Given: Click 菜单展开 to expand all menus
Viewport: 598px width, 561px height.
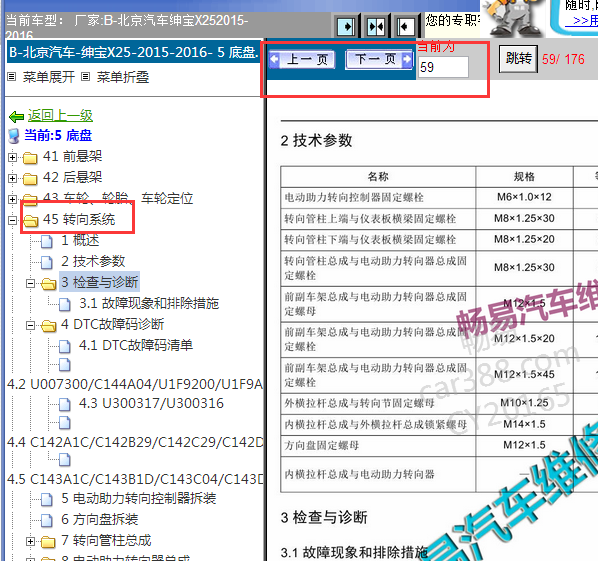Looking at the screenshot, I should pyautogui.click(x=48, y=77).
